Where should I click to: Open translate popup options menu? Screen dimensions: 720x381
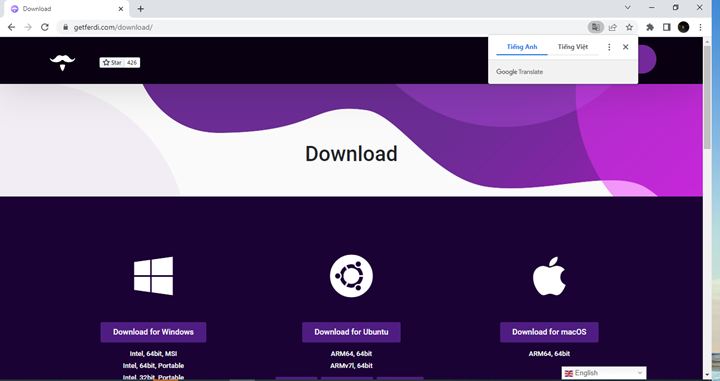(609, 47)
